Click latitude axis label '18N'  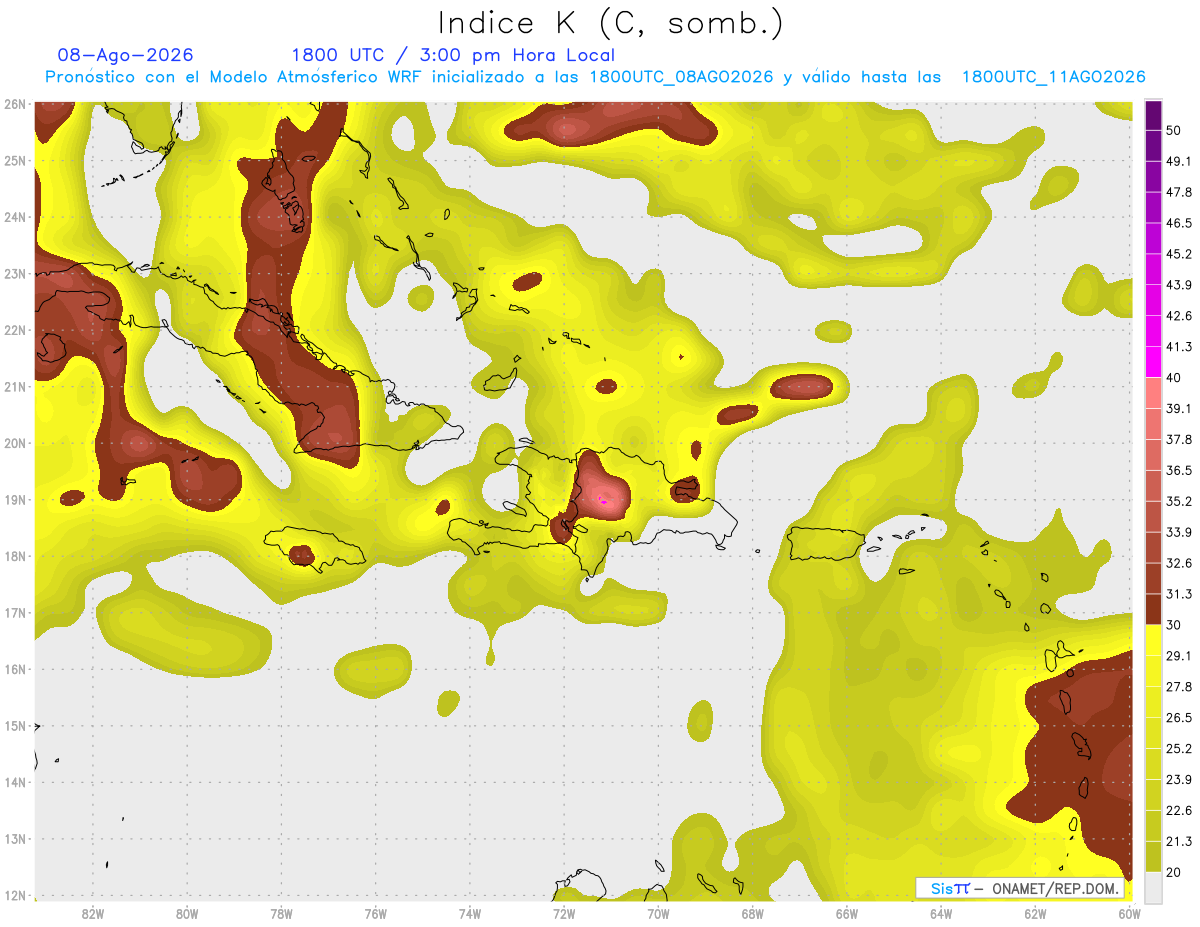(15, 556)
